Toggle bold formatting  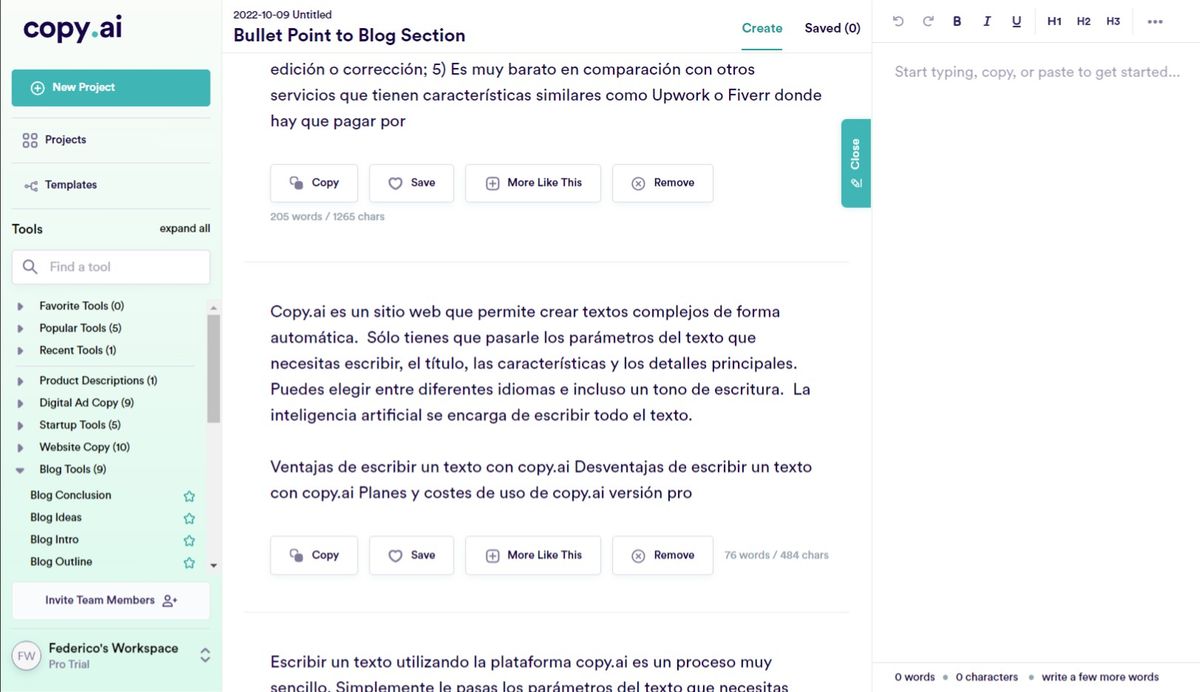[957, 21]
